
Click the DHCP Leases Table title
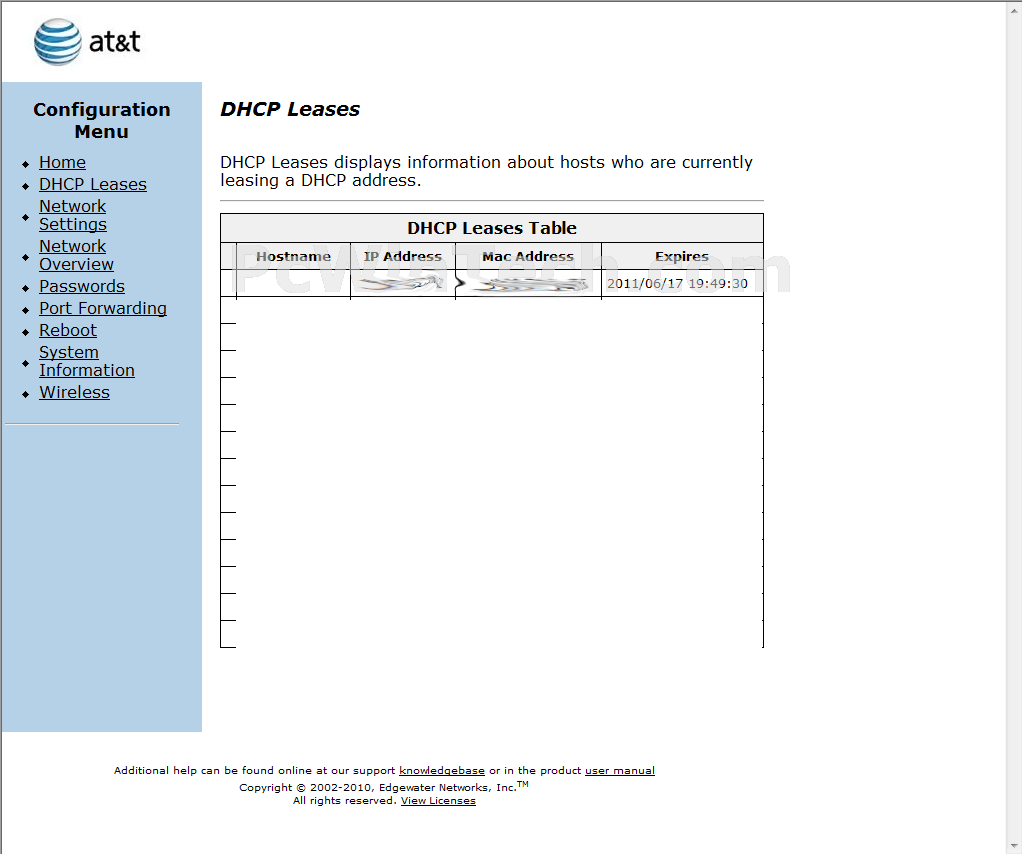[x=492, y=228]
